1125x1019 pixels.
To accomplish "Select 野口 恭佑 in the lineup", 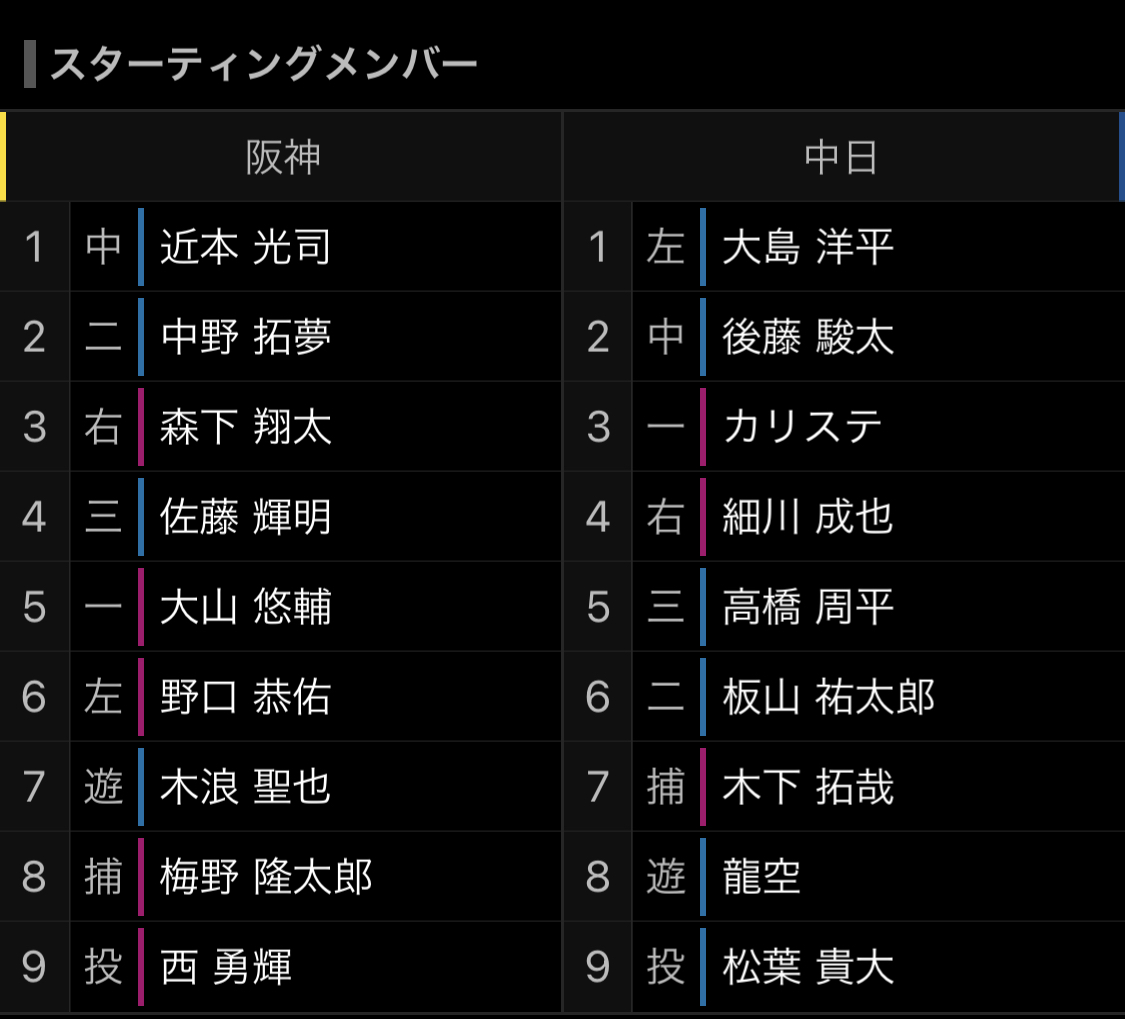I will (x=245, y=697).
